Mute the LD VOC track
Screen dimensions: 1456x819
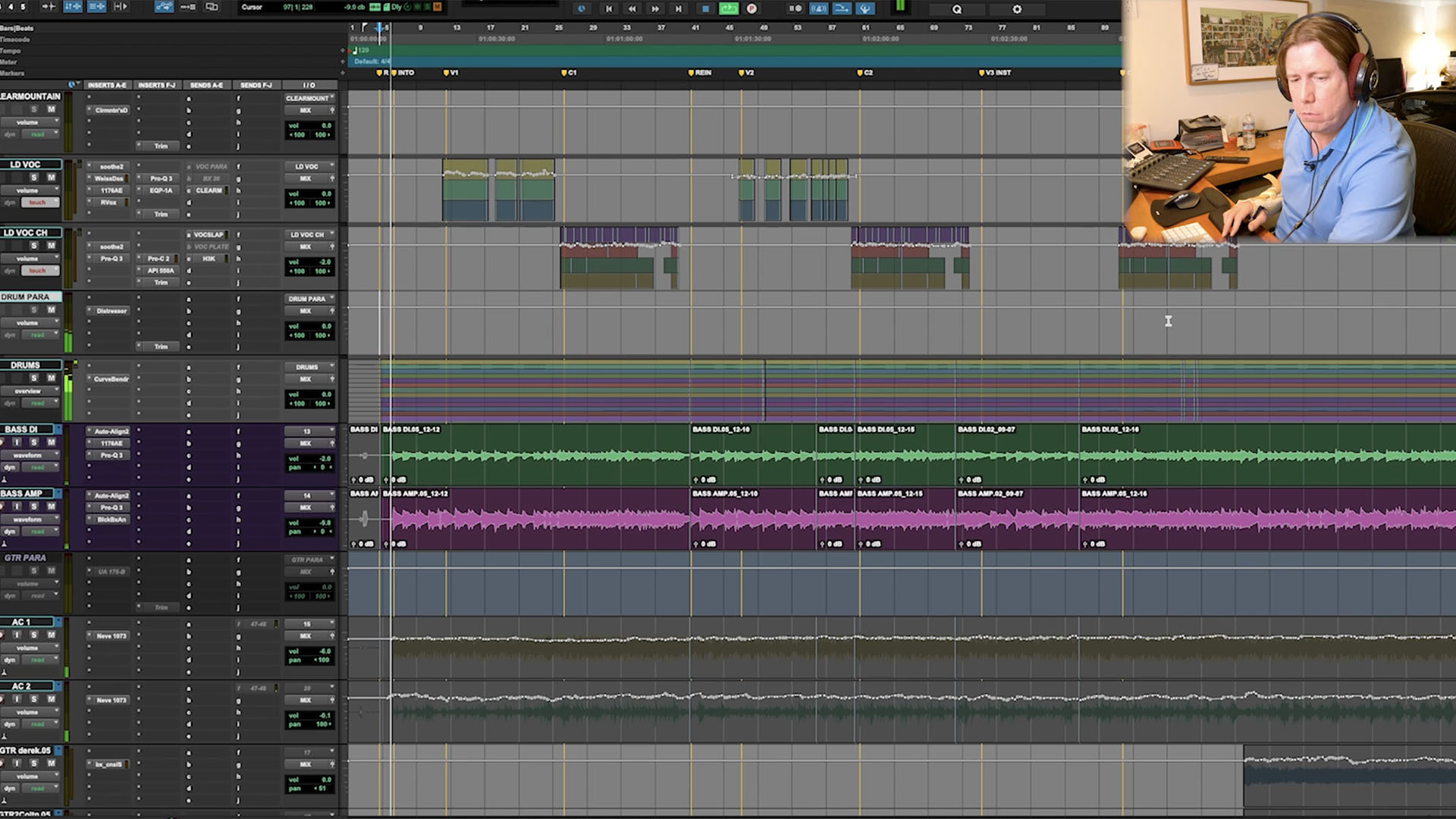52,177
